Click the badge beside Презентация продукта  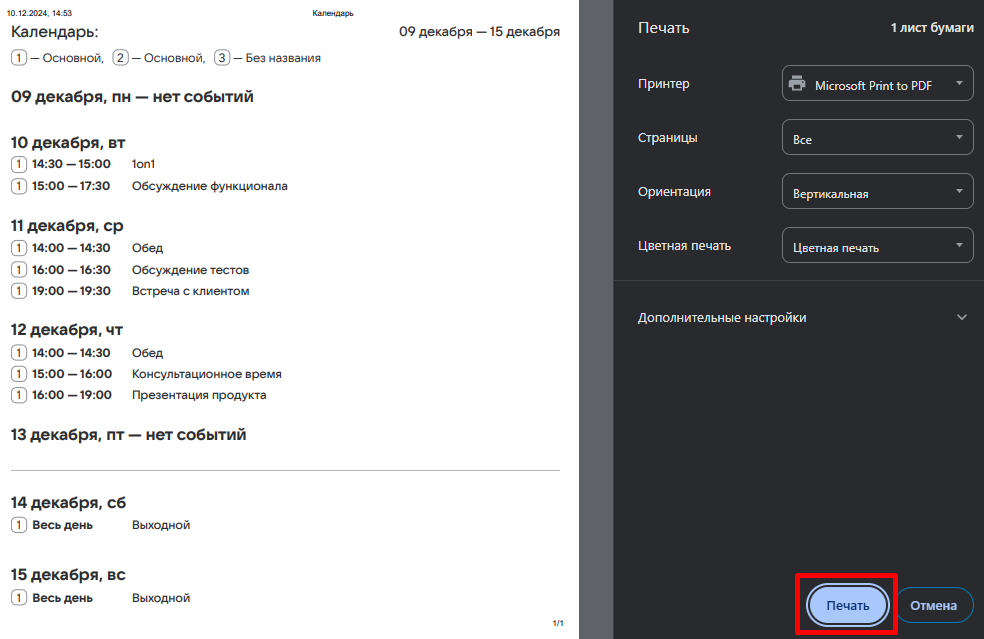[19, 395]
